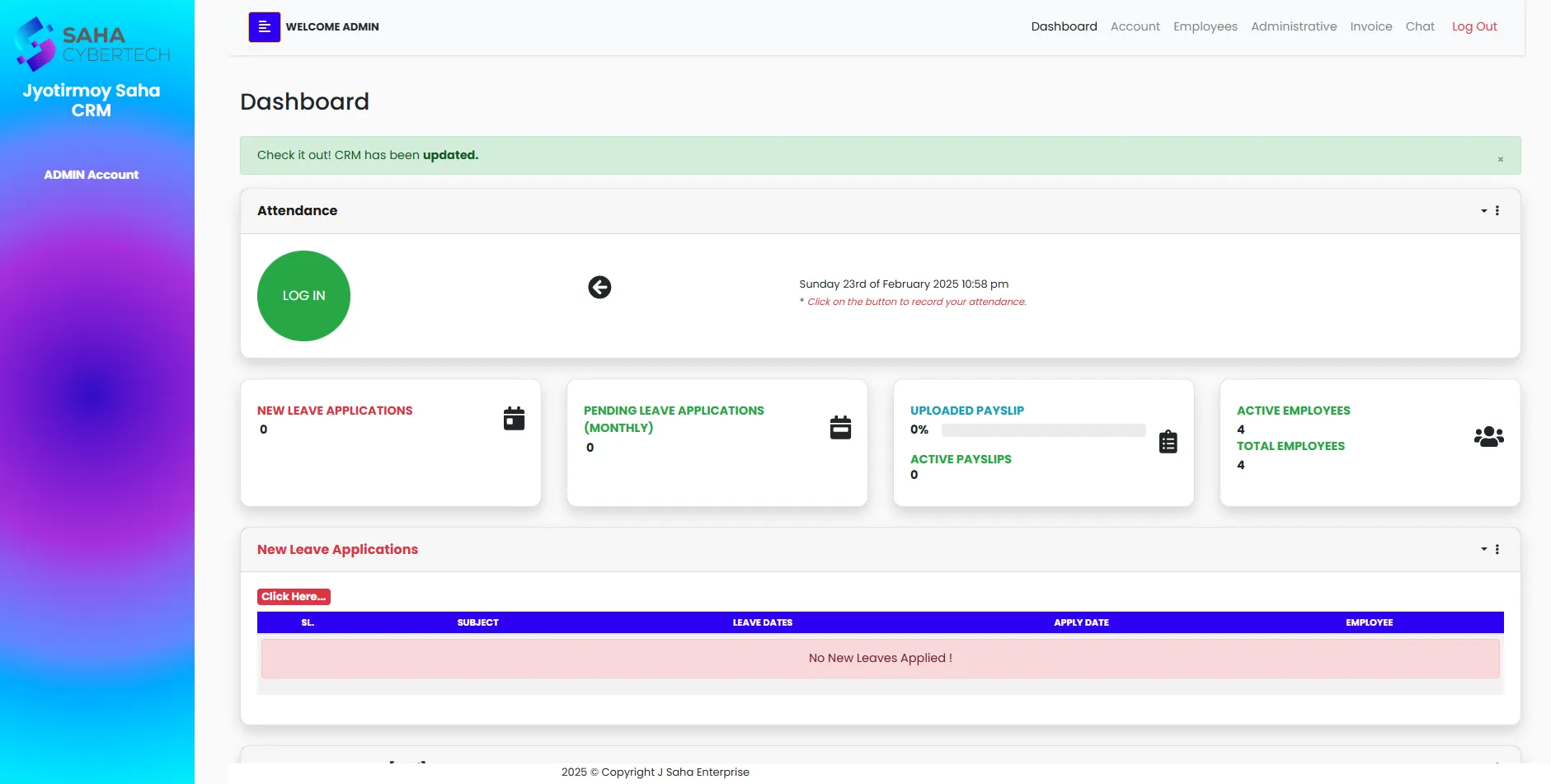Open the kebab menu on the Attendance card
The width and height of the screenshot is (1551, 784).
[1497, 211]
